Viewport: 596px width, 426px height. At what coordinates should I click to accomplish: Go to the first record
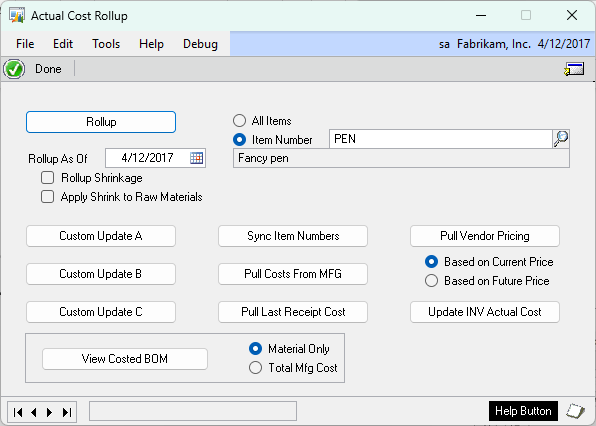[x=17, y=412]
